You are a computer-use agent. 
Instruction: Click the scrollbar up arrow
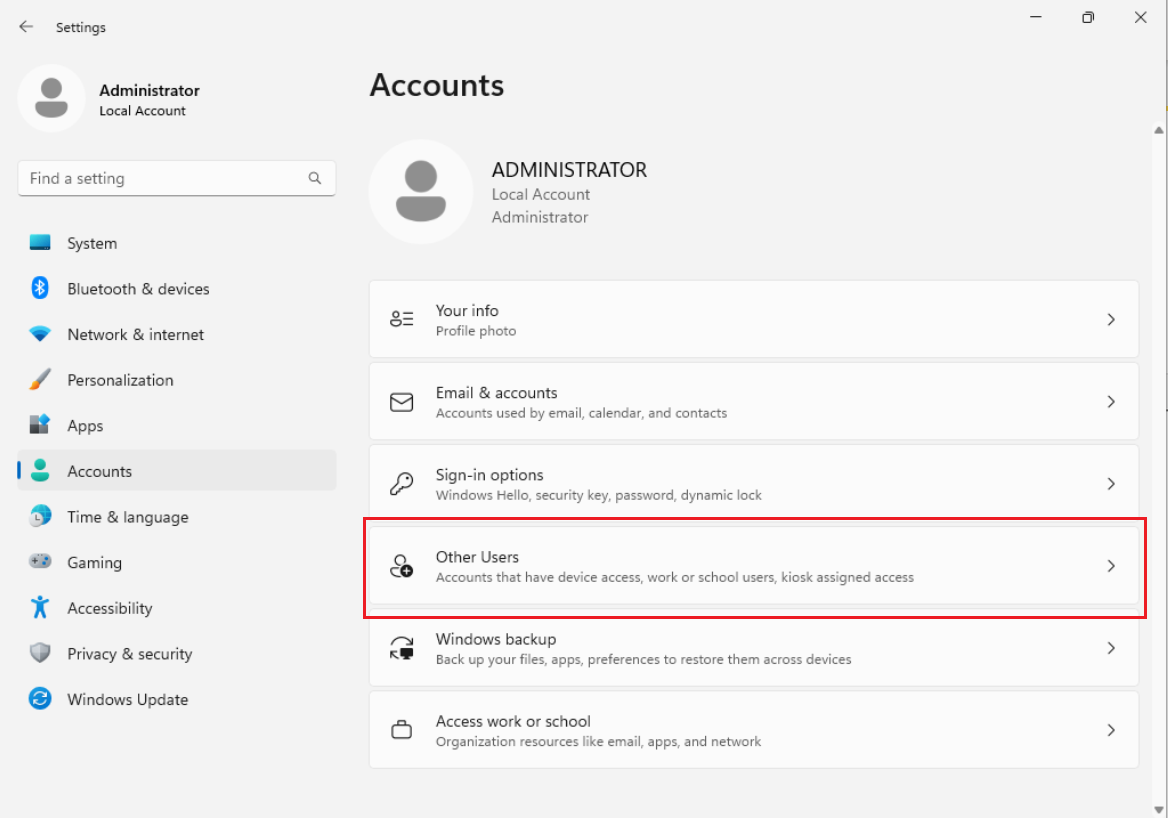[x=1158, y=130]
